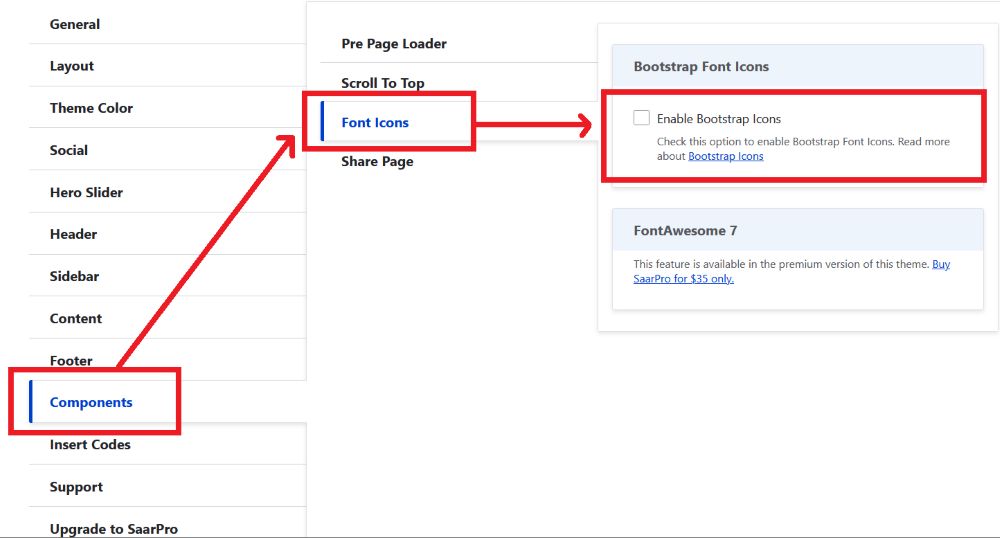Select the Components tab
Viewport: 1000px width, 538px height.
91,402
